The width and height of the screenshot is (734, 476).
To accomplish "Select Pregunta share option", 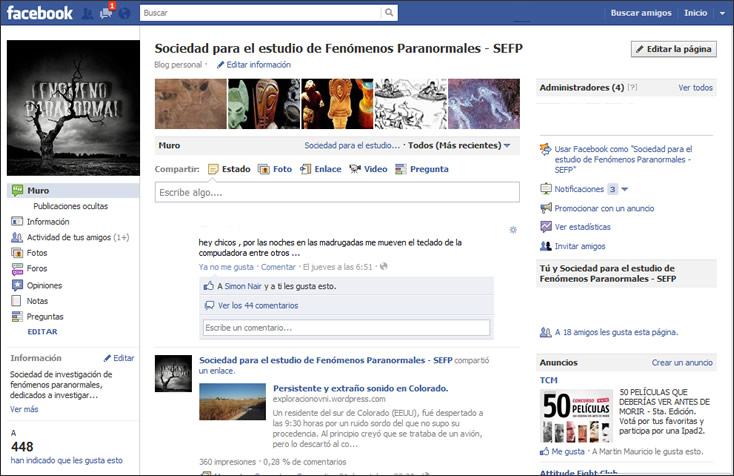I will pos(422,169).
